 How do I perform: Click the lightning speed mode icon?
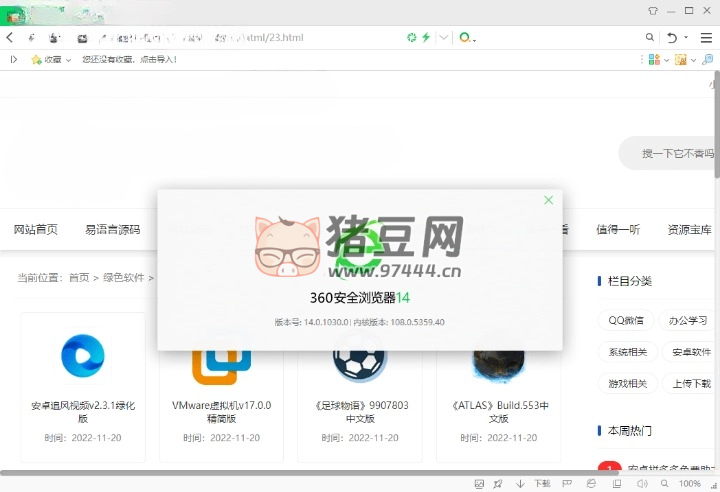427,38
